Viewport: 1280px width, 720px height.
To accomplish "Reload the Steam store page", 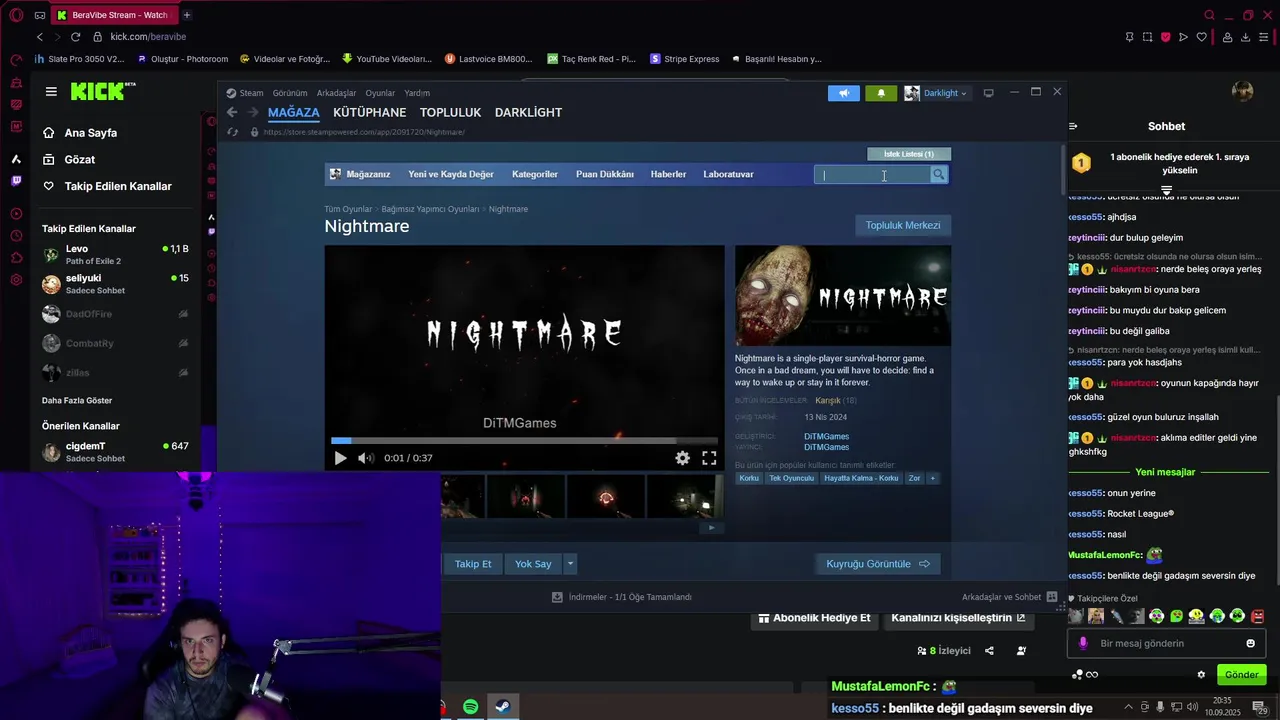I will click(232, 132).
